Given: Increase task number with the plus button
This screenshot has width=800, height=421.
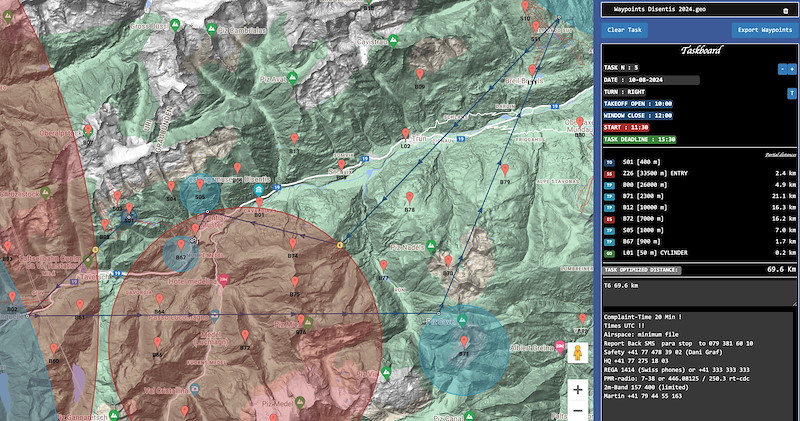Looking at the screenshot, I should (x=792, y=69).
